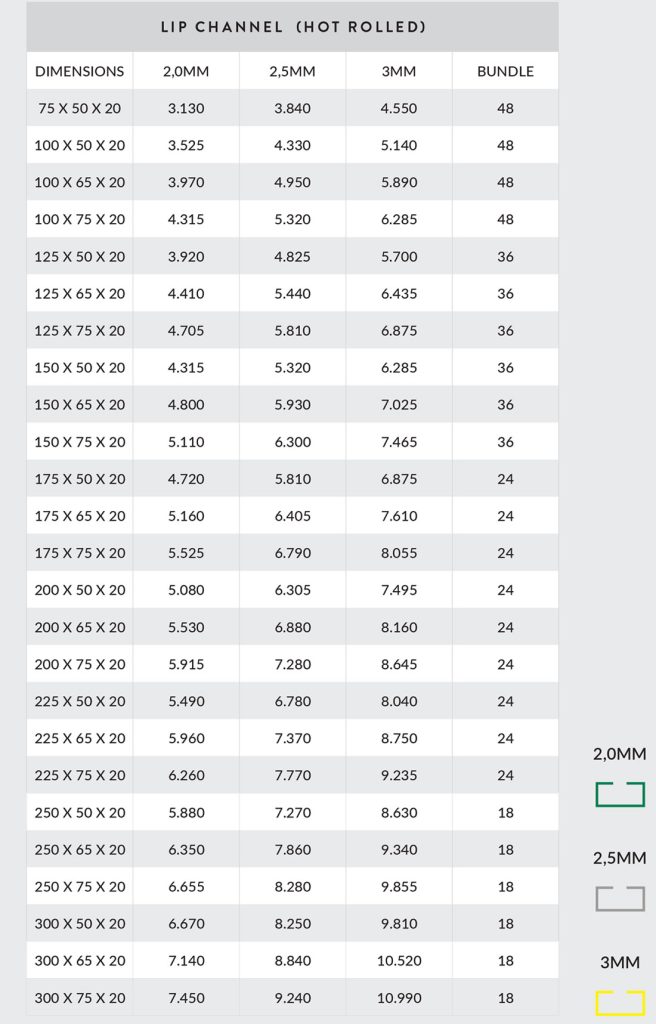This screenshot has width=656, height=1024.
Task: Click the 2,5MM column header
Action: [x=292, y=71]
